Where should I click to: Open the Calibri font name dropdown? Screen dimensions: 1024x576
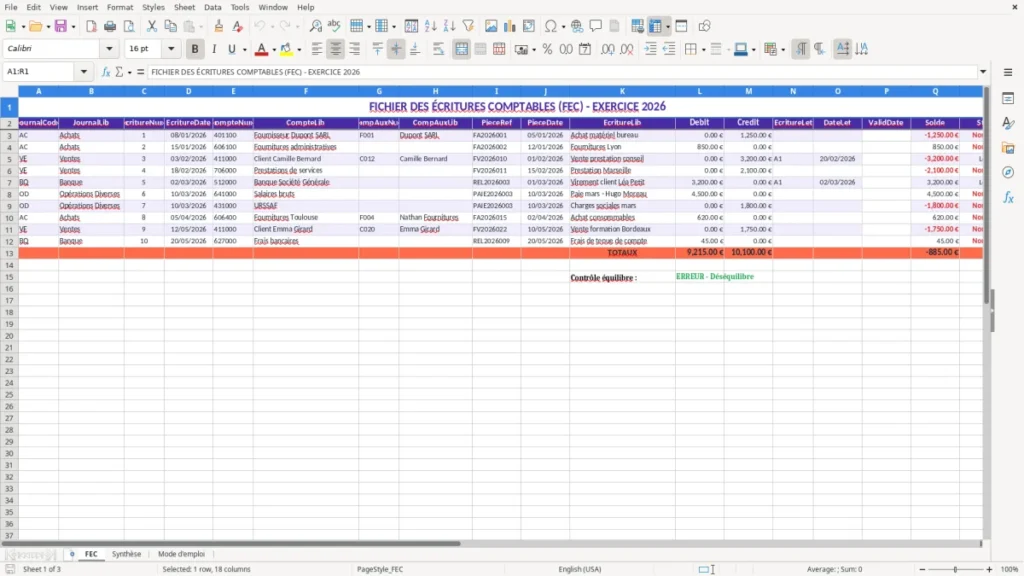[x=109, y=49]
